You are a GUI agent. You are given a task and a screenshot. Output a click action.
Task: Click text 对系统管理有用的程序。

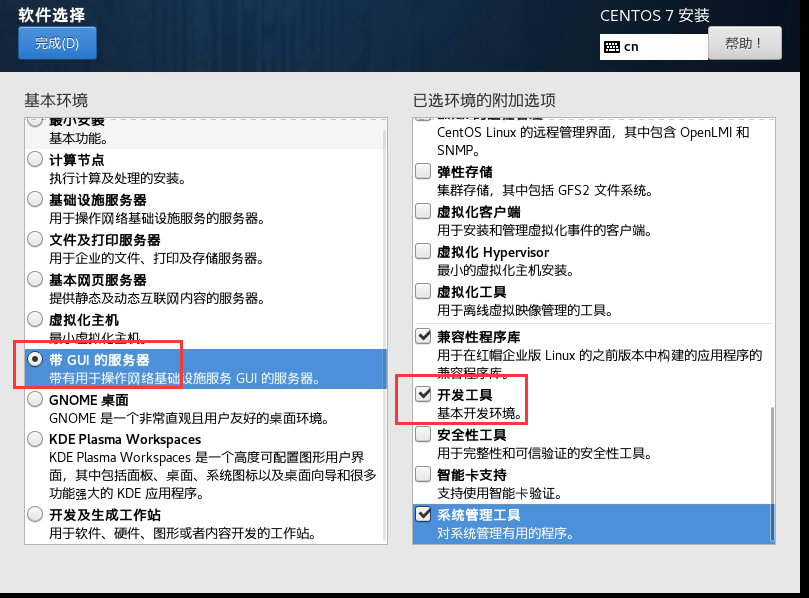point(506,534)
